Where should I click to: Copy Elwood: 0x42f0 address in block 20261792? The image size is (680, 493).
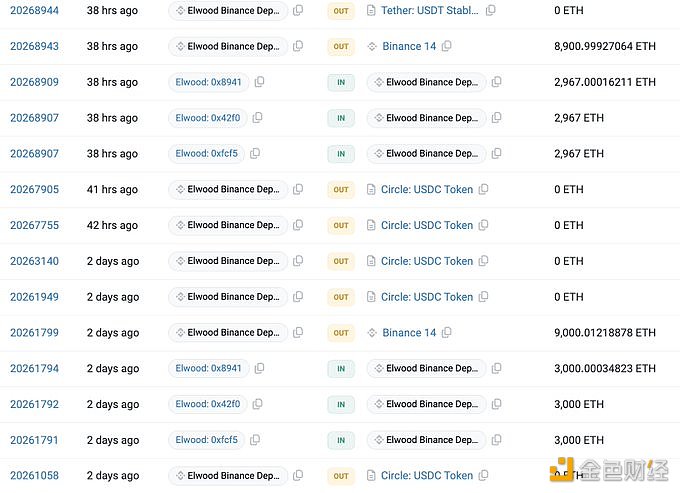(257, 404)
